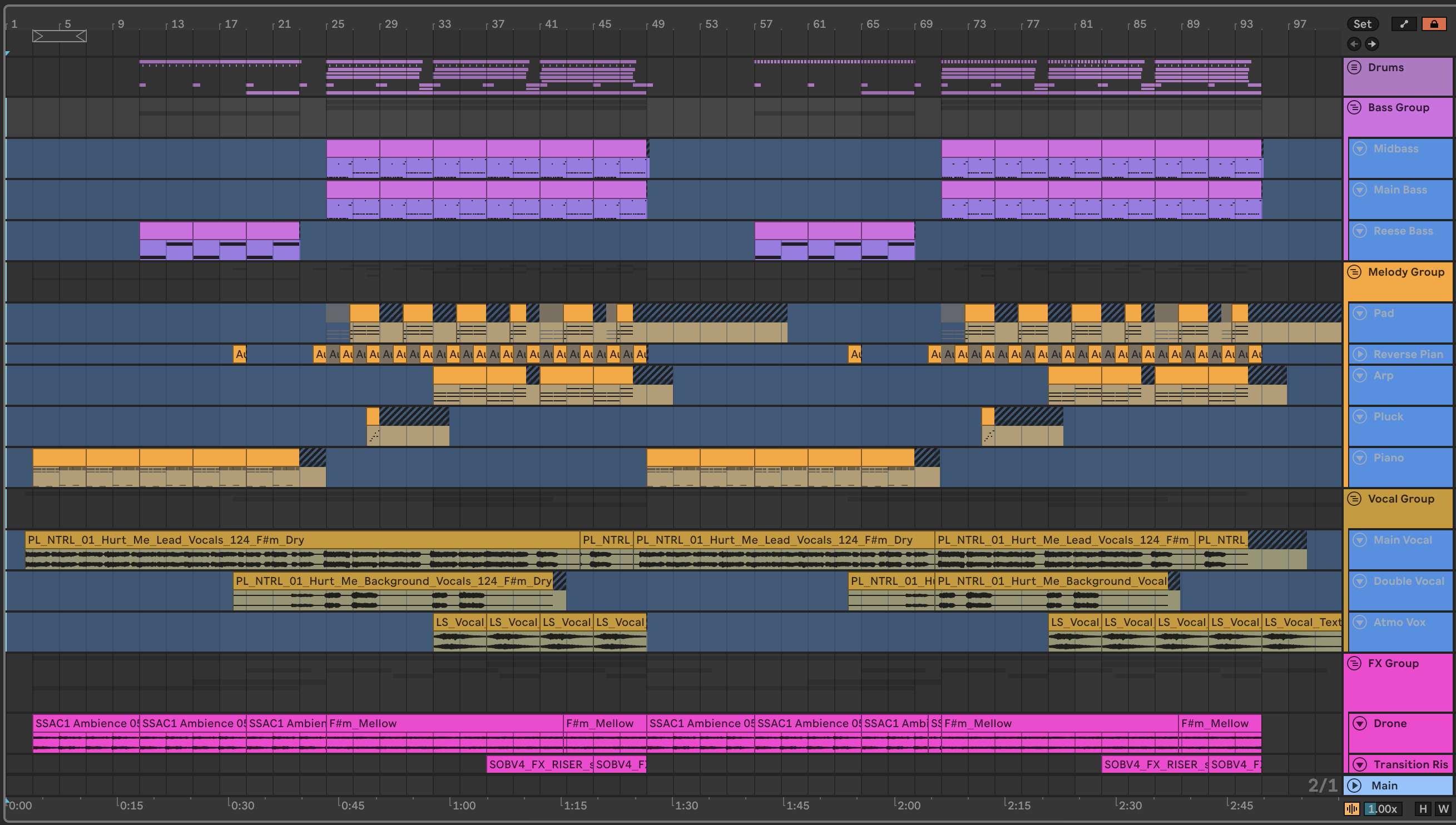Select the Melody Group track title
The height and width of the screenshot is (825, 1456).
coord(1406,272)
